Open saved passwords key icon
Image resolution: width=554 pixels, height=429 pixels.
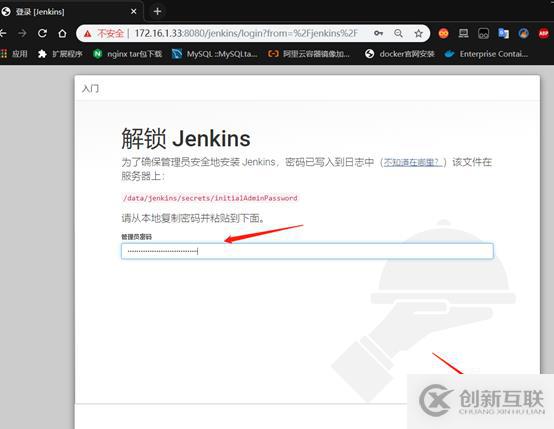(x=378, y=33)
